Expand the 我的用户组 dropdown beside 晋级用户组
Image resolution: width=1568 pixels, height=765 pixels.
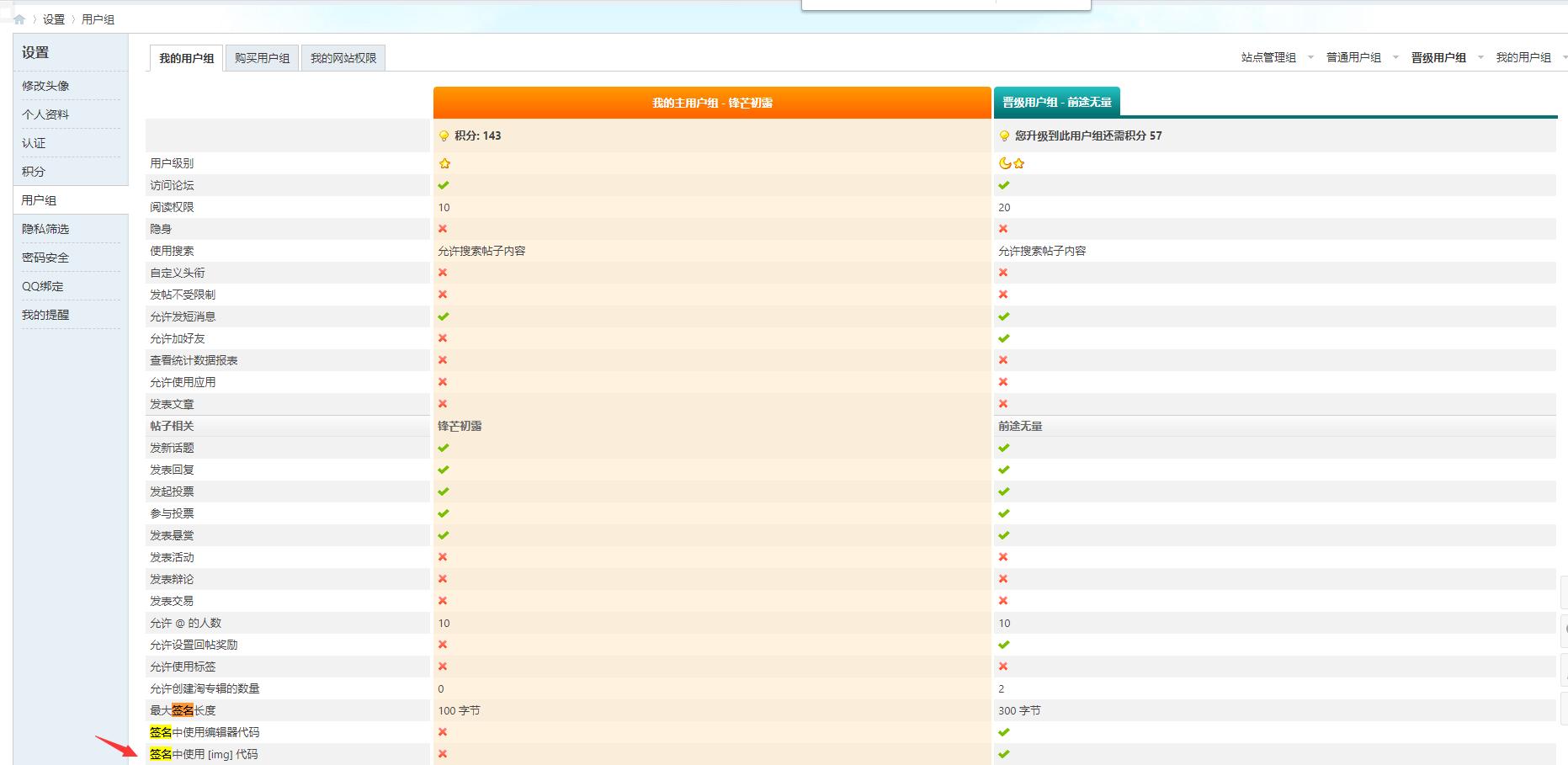pos(1532,57)
